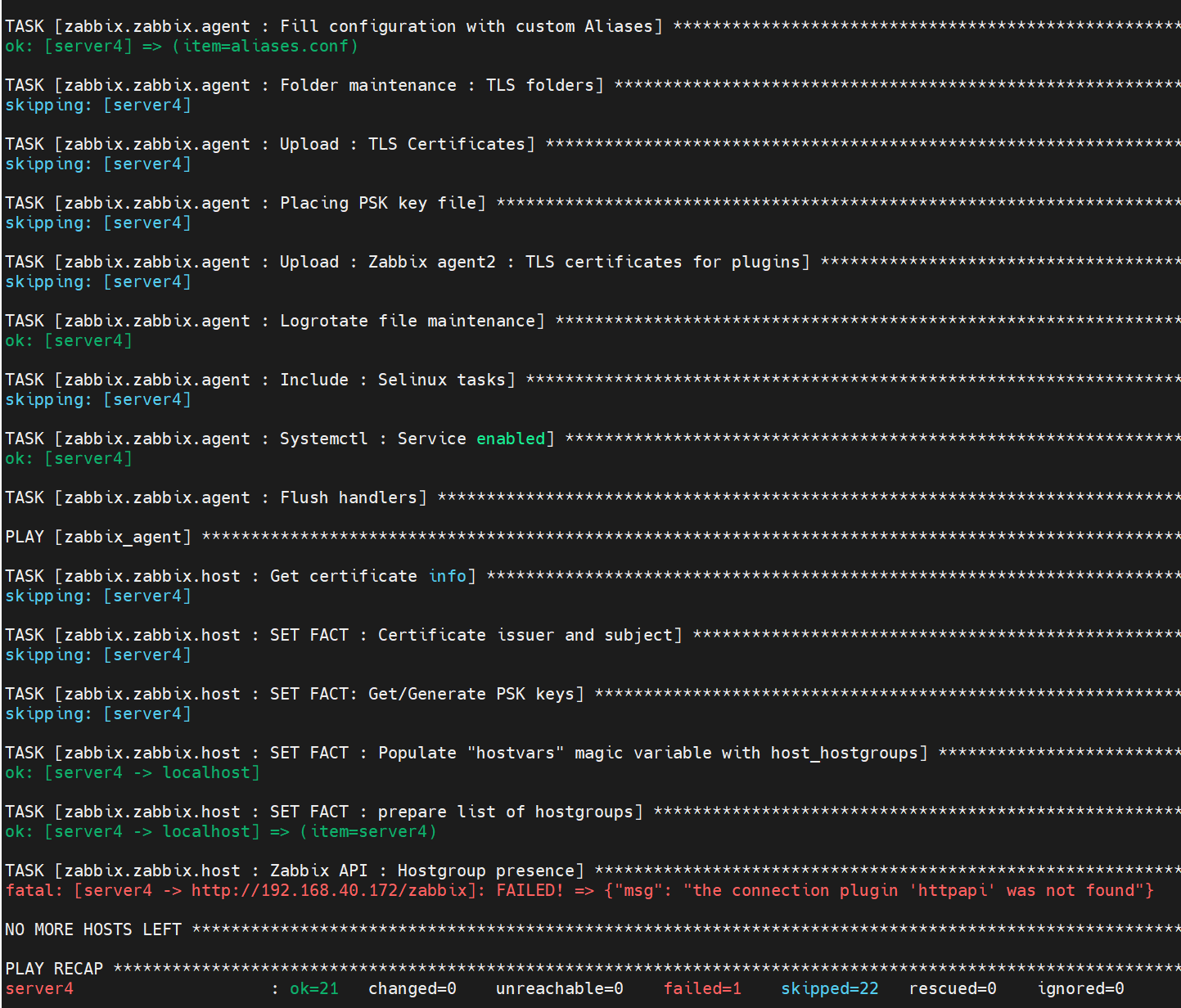Click the URL http://192.168.40.172/zabbix
The height and width of the screenshot is (1008, 1181).
pyautogui.click(x=329, y=890)
